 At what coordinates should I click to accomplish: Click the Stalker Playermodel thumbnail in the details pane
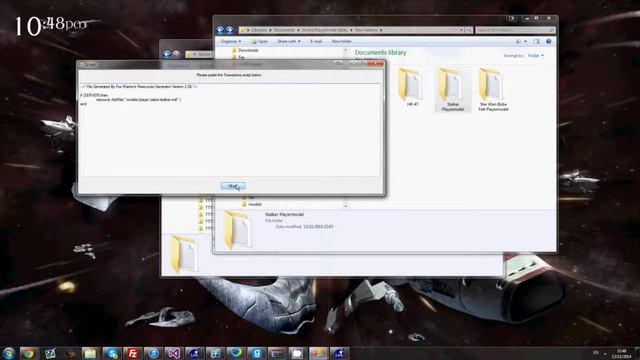tap(237, 230)
